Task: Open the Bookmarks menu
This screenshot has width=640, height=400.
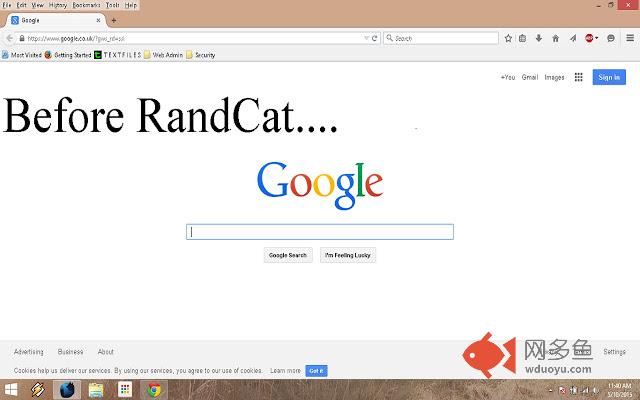Action: tap(86, 5)
